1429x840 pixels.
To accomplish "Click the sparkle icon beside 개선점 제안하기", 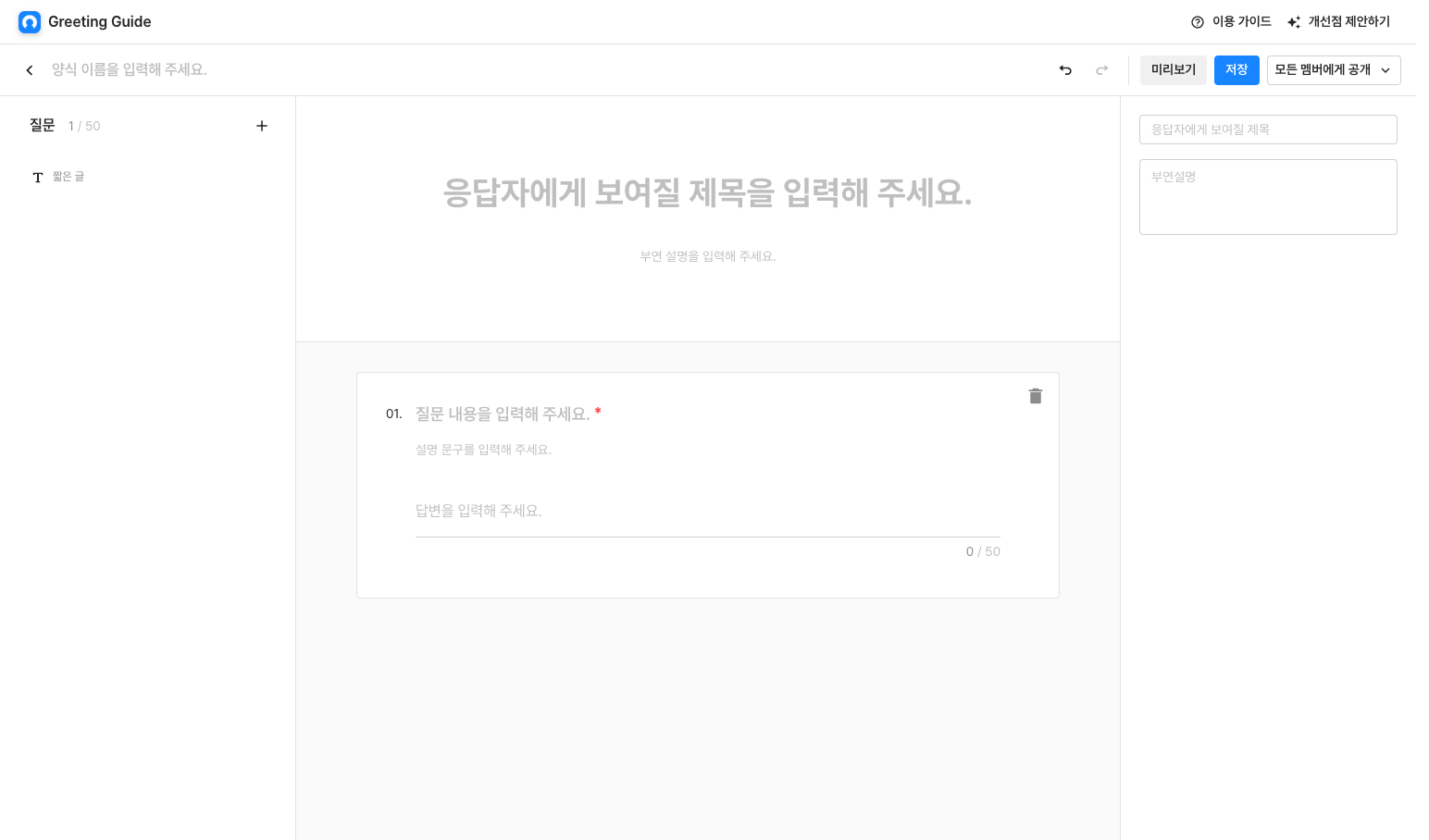I will click(1294, 22).
